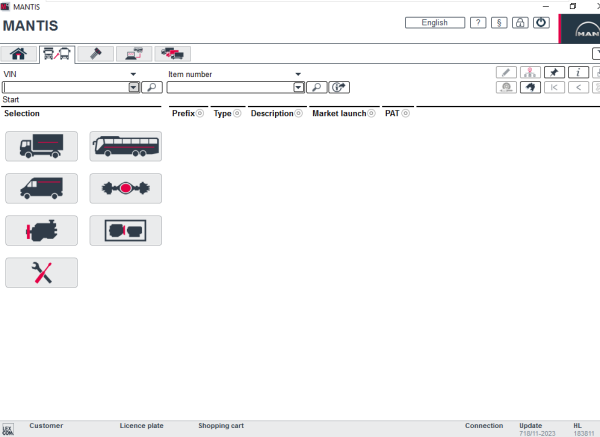
Task: Click the Item number search magnifier
Action: [x=316, y=87]
